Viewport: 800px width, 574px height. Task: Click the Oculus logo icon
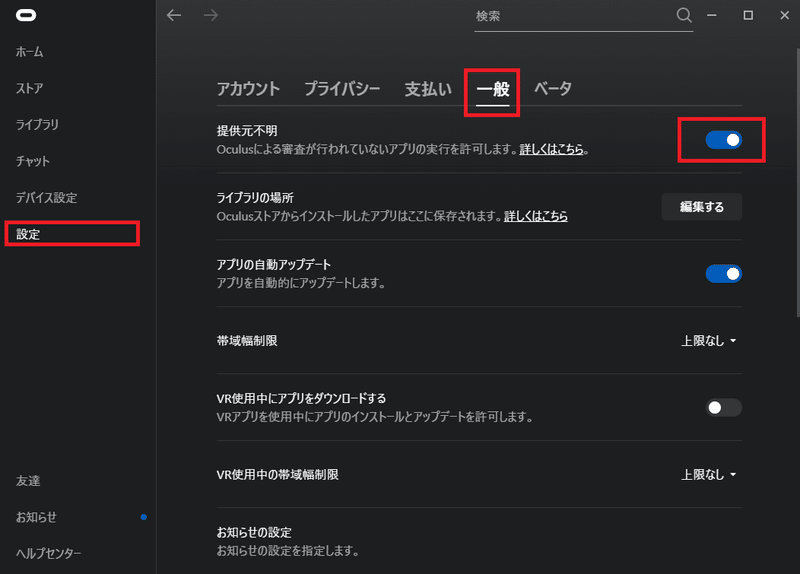pos(26,15)
